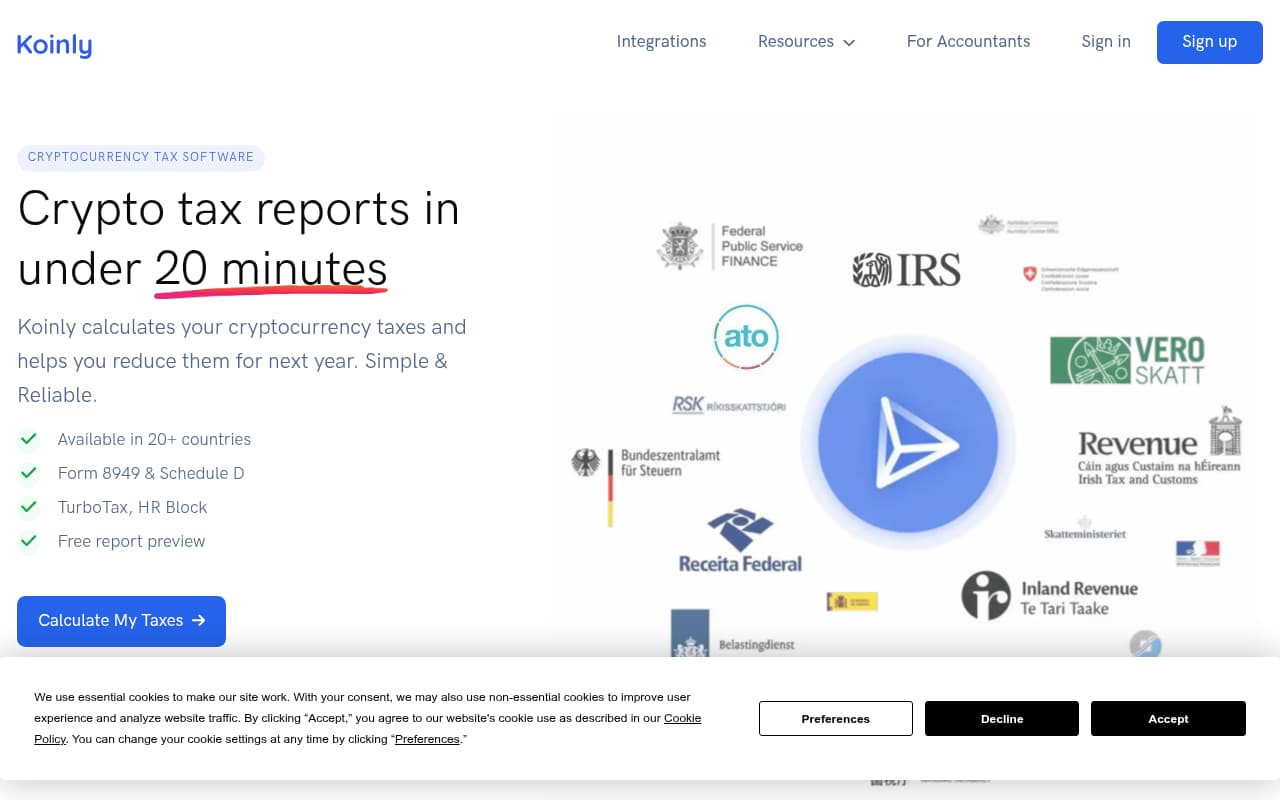The image size is (1280, 800).
Task: Click the Sign in link
Action: pyautogui.click(x=1106, y=41)
